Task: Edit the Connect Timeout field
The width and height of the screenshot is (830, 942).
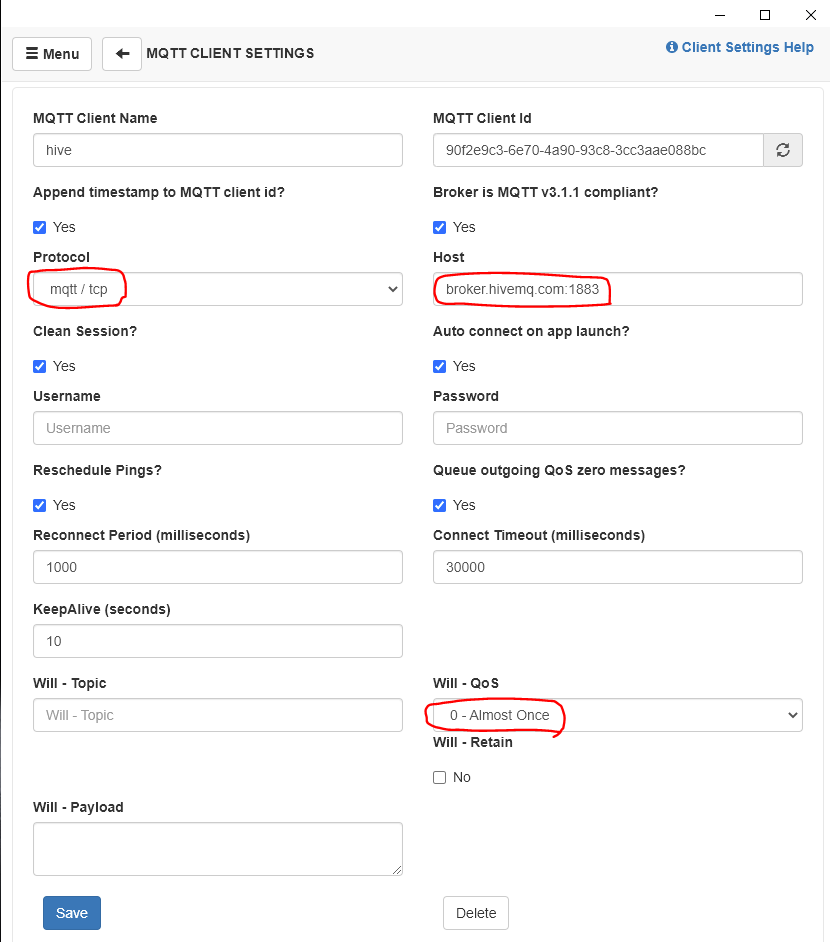Action: click(x=618, y=567)
